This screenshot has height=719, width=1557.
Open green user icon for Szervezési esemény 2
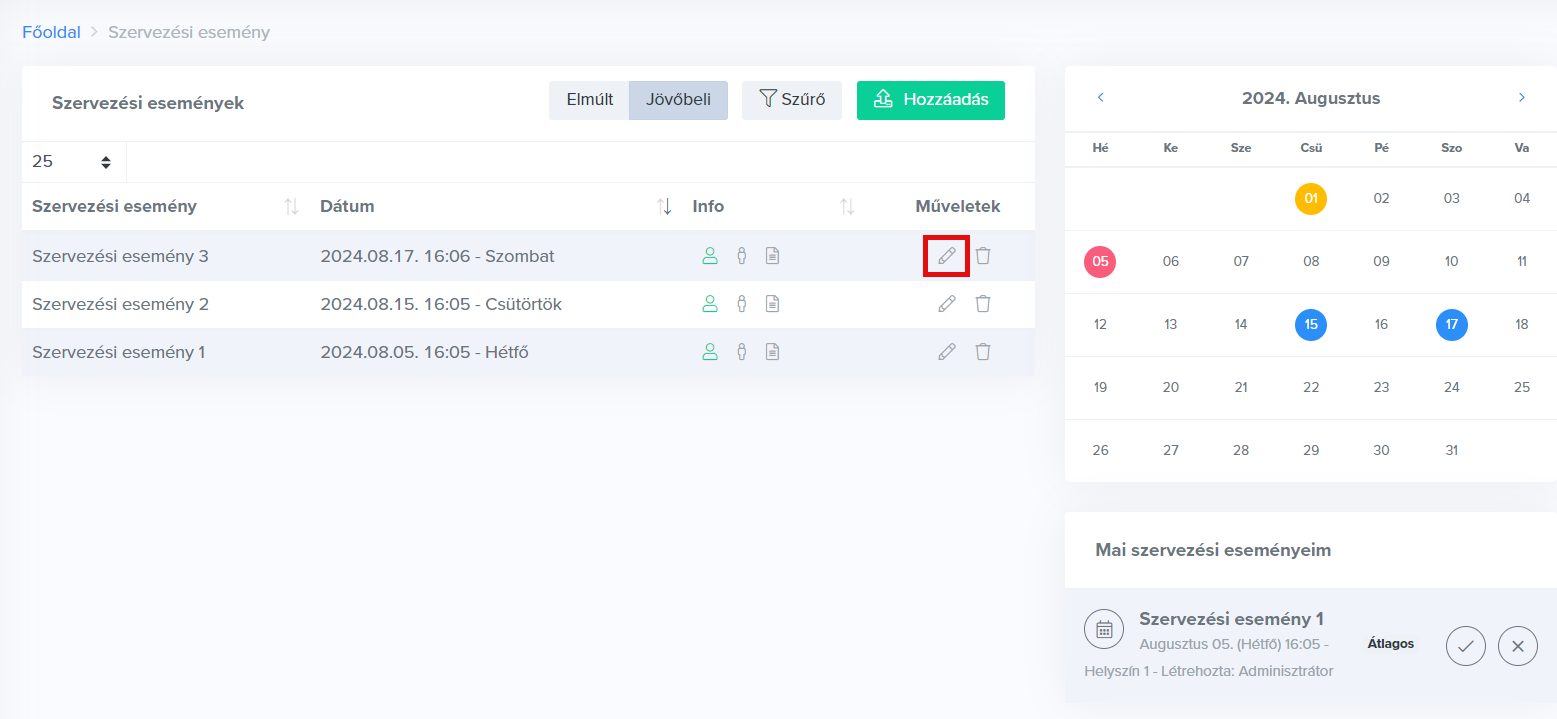click(x=710, y=304)
